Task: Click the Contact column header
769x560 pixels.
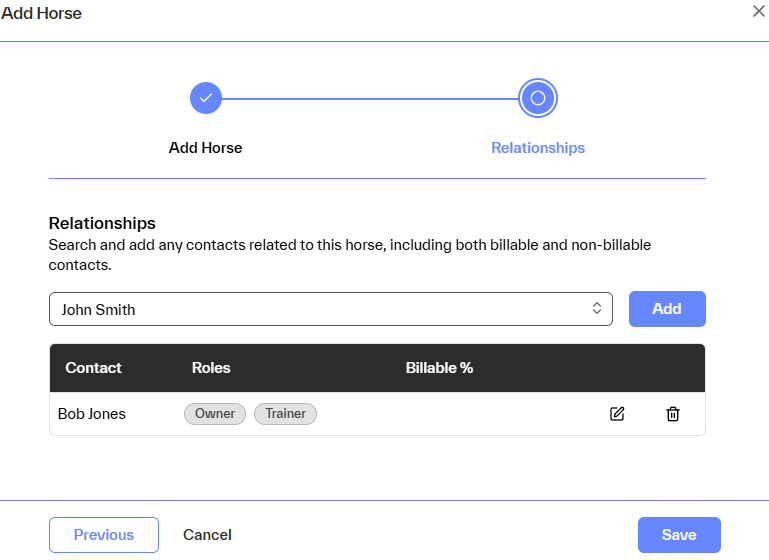Action: [x=93, y=368]
